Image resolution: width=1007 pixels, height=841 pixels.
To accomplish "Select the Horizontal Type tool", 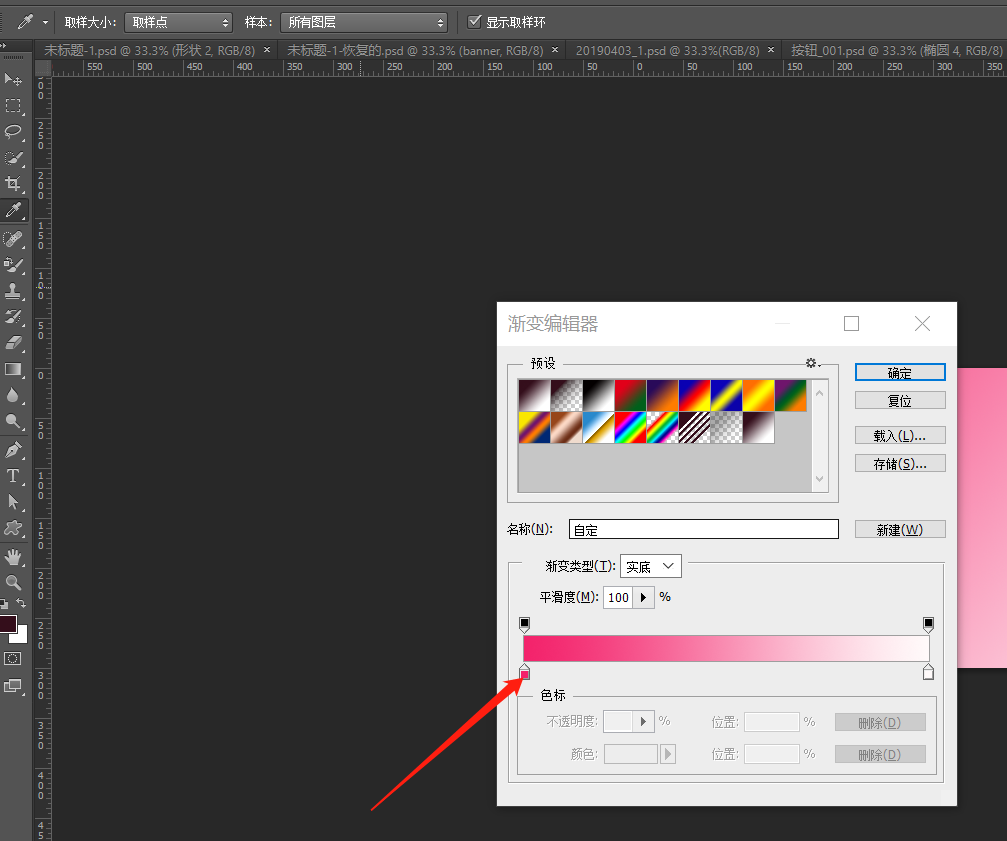I will pos(13,476).
